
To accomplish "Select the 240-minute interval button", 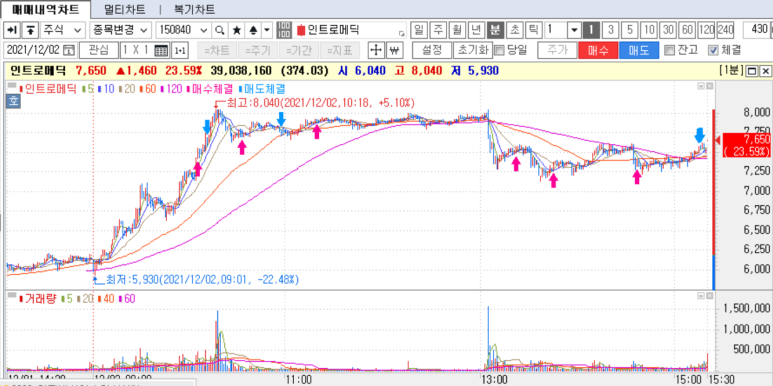I will [725, 30].
